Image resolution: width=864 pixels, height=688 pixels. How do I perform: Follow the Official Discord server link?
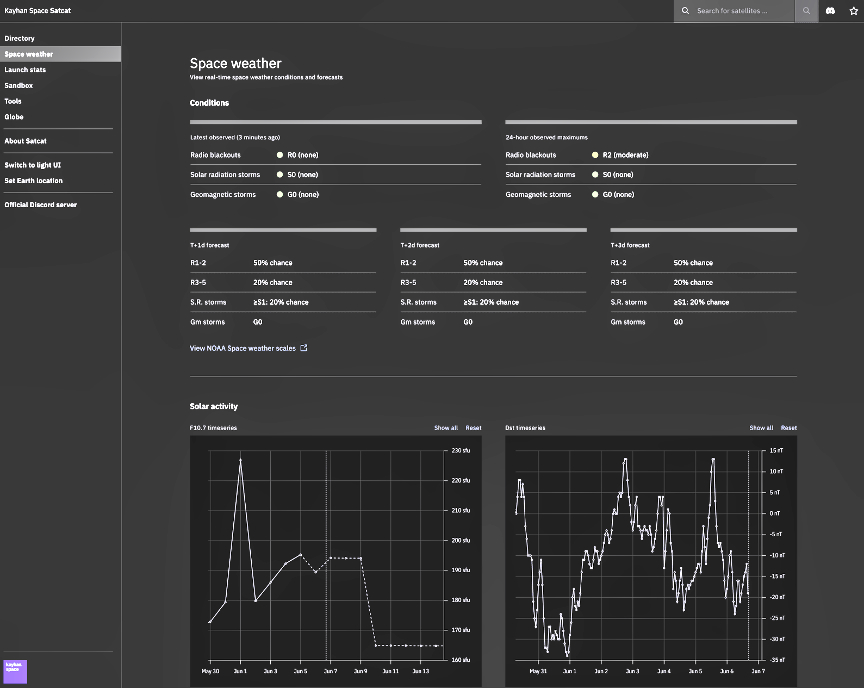coord(40,205)
